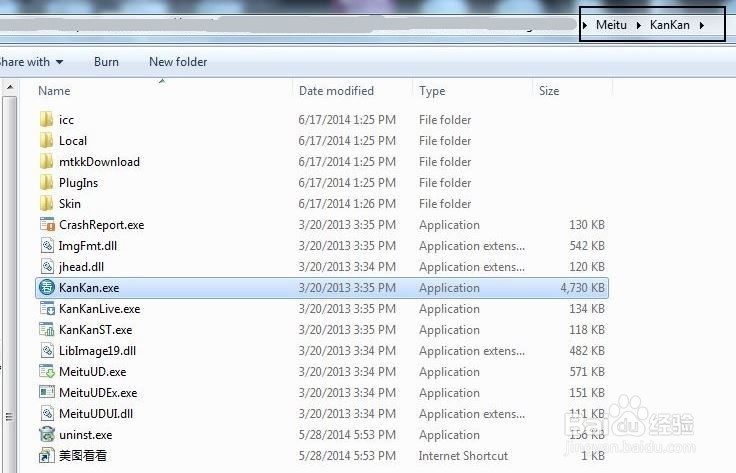Select the file name KanKanLive.exe
Viewport: 736px width, 473px height.
(100, 309)
